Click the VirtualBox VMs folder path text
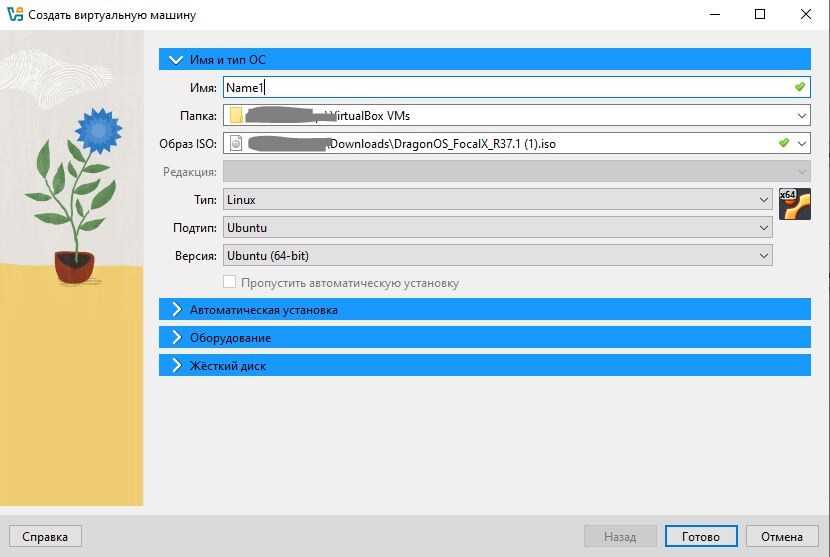Viewport: 830px width, 557px height. [368, 115]
